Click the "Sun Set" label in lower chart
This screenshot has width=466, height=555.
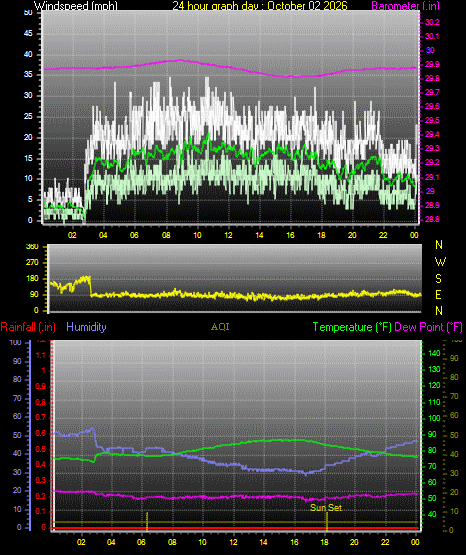(326, 508)
